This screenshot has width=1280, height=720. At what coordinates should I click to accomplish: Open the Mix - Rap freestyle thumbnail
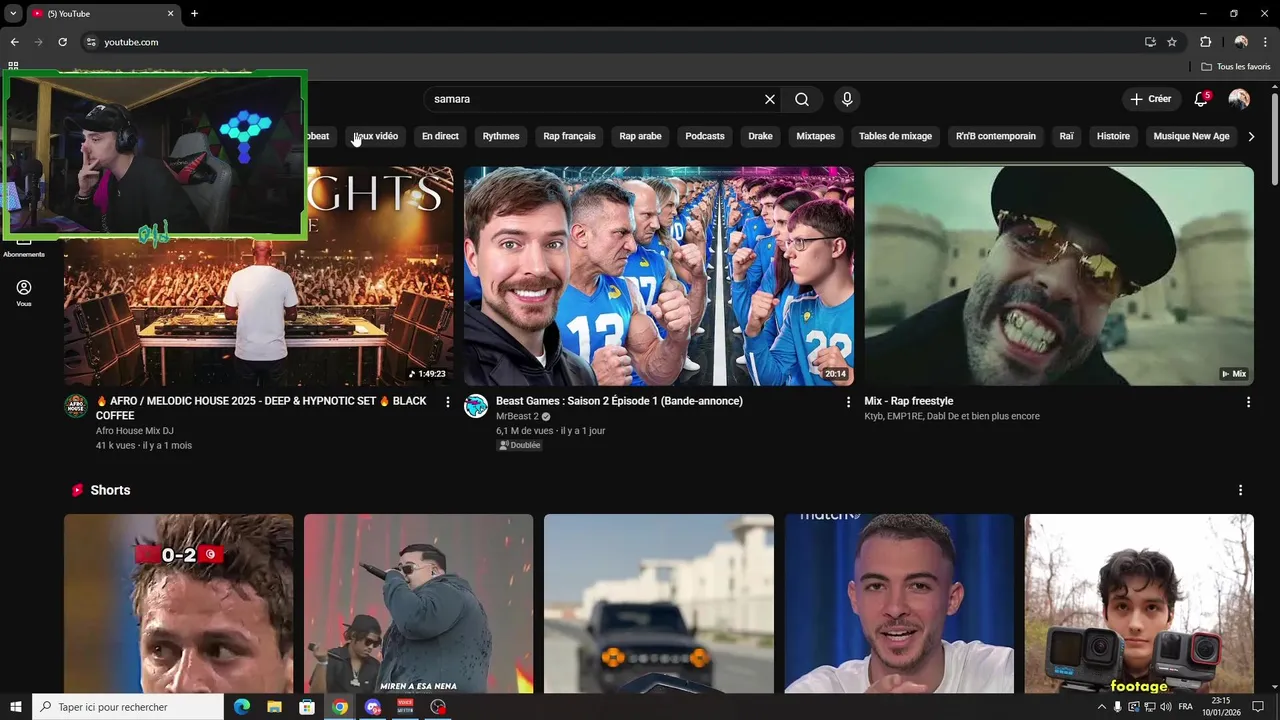(x=1058, y=276)
